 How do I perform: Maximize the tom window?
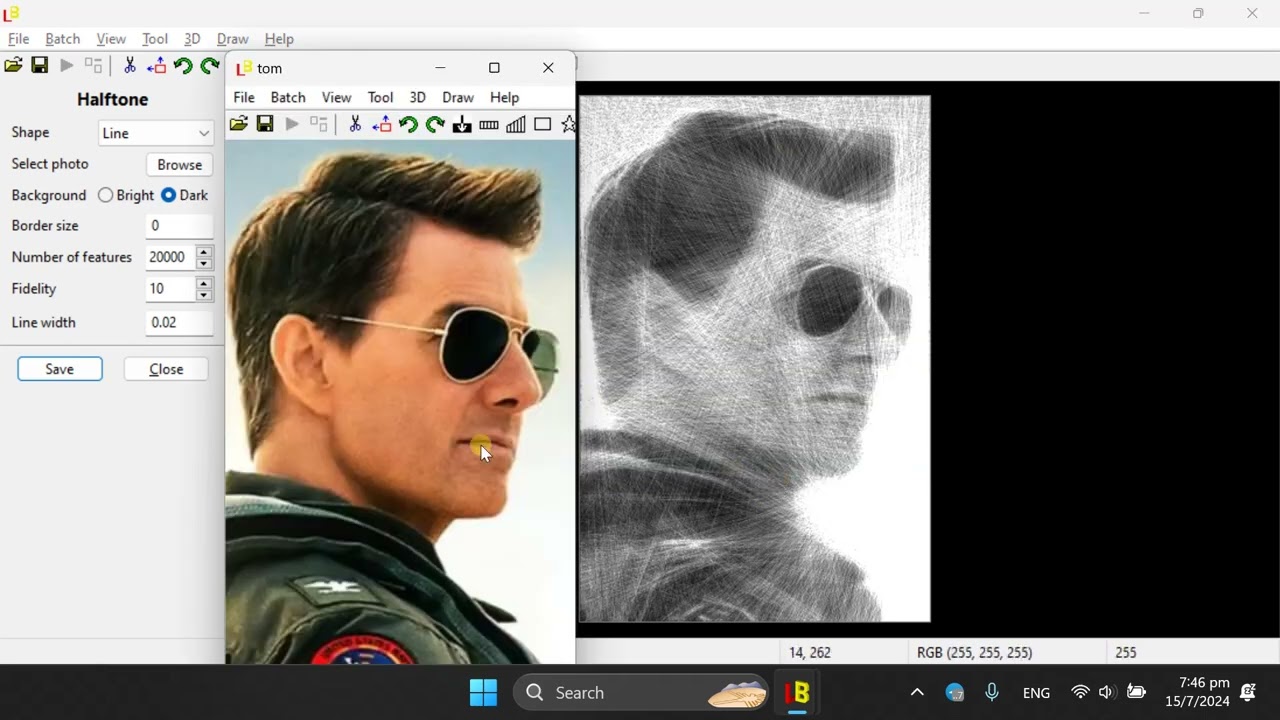pyautogui.click(x=494, y=68)
